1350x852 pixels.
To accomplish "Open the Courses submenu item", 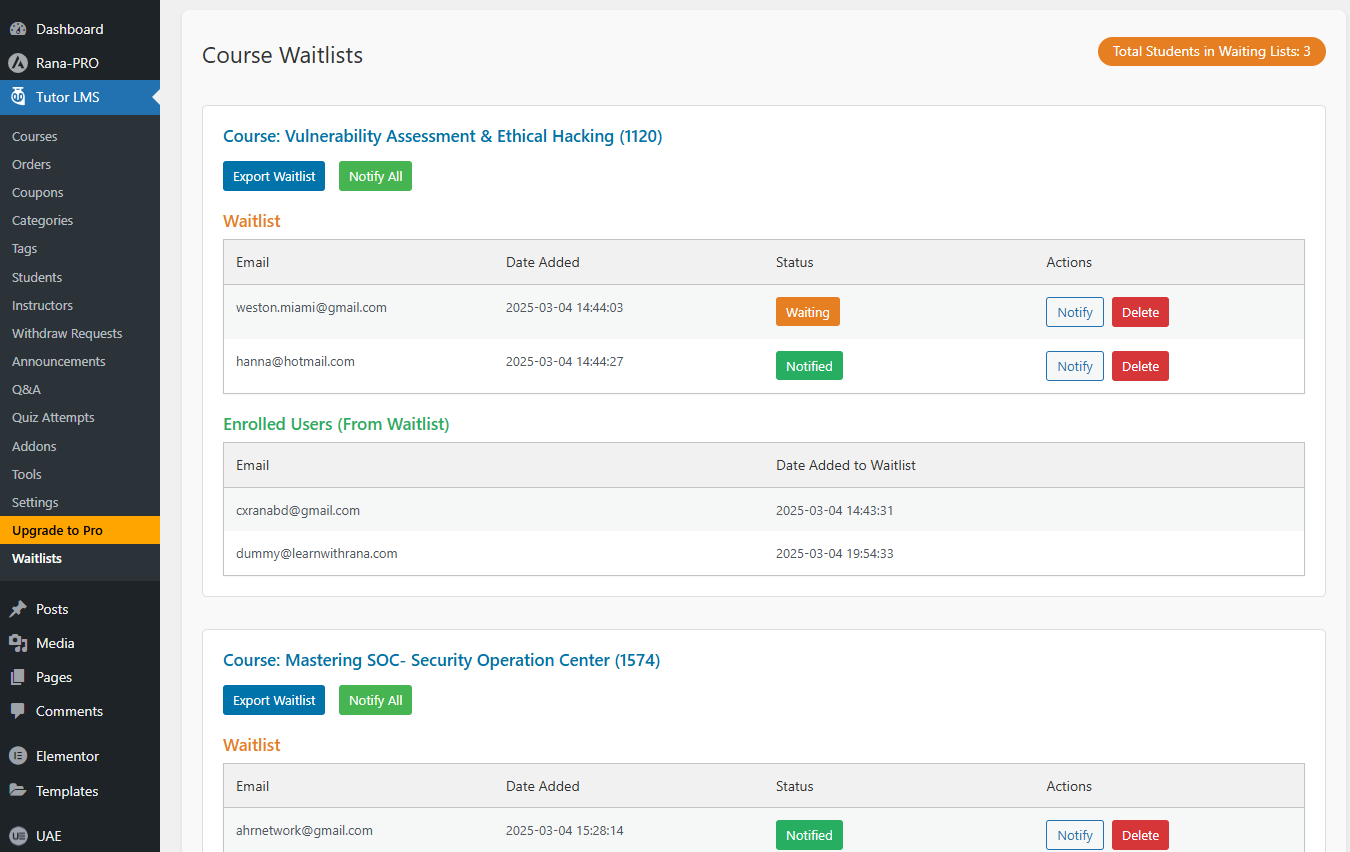I will pos(35,136).
